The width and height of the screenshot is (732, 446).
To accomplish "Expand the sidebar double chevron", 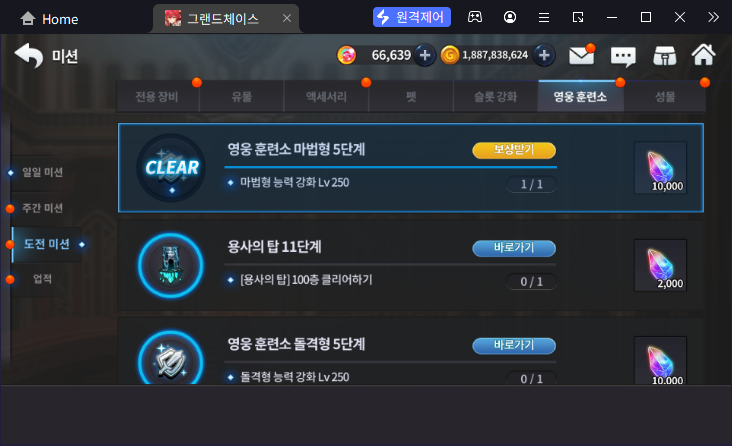I will (x=713, y=17).
